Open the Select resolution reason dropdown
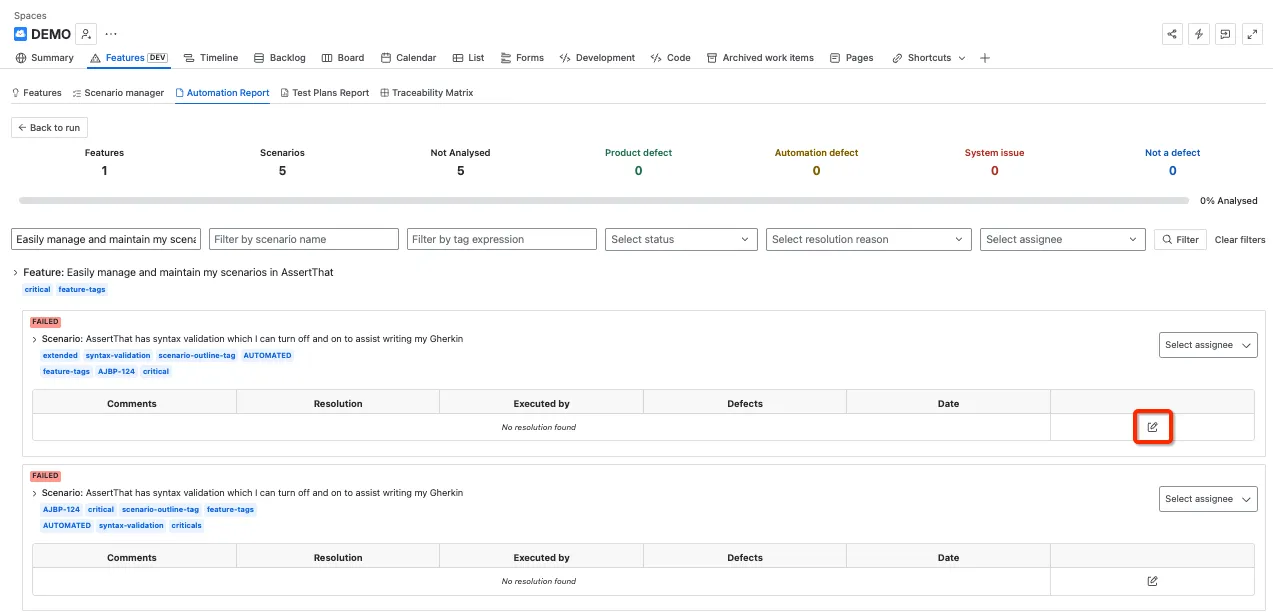 coord(869,239)
